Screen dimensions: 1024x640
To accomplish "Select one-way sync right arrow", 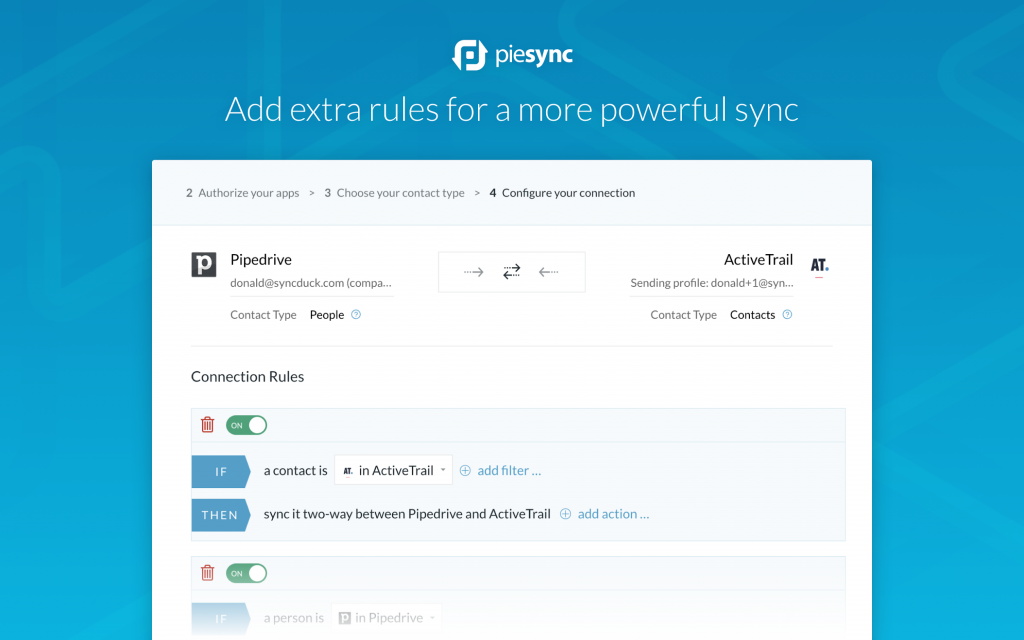I will (473, 272).
